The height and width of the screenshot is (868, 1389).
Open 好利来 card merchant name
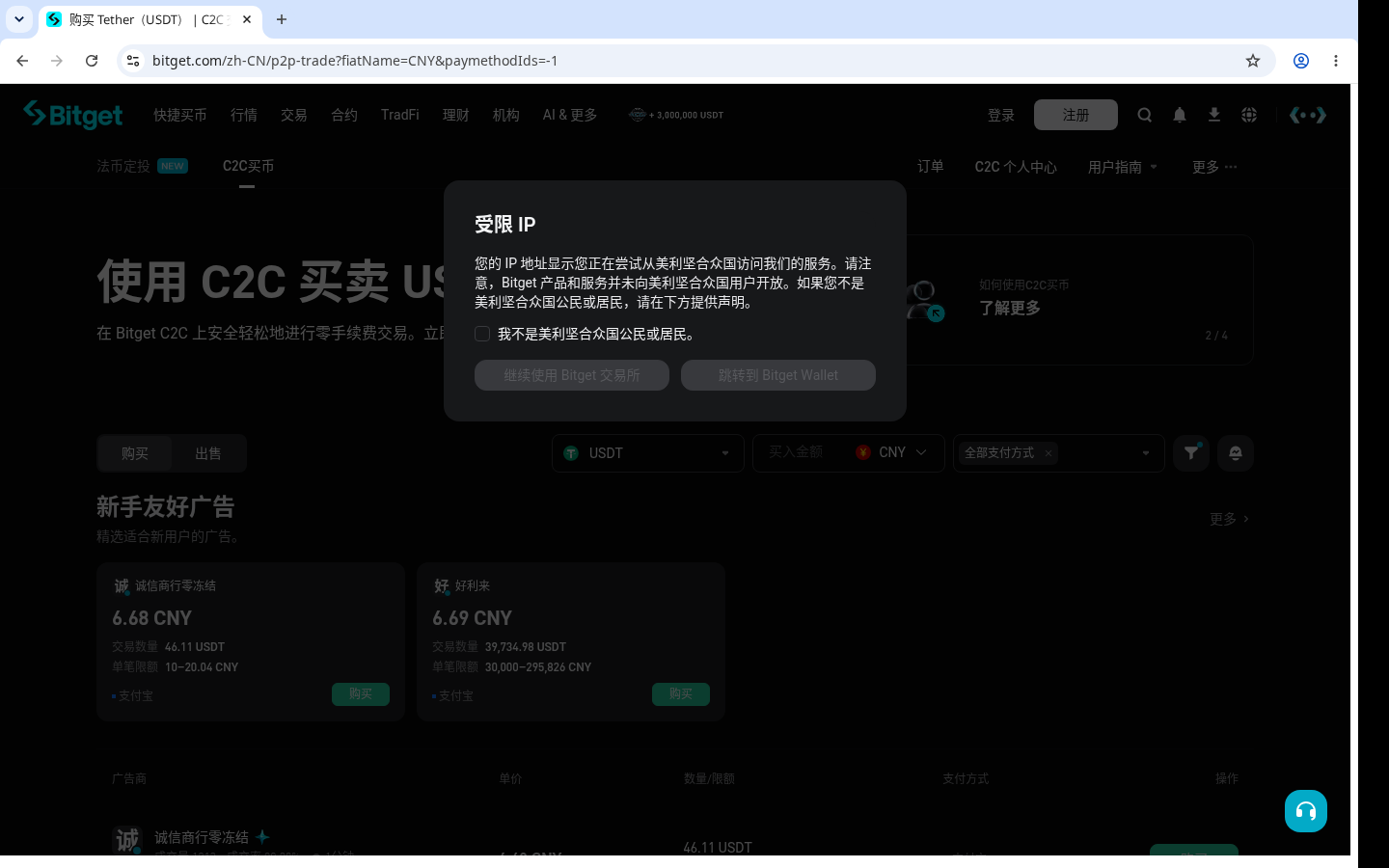[473, 585]
